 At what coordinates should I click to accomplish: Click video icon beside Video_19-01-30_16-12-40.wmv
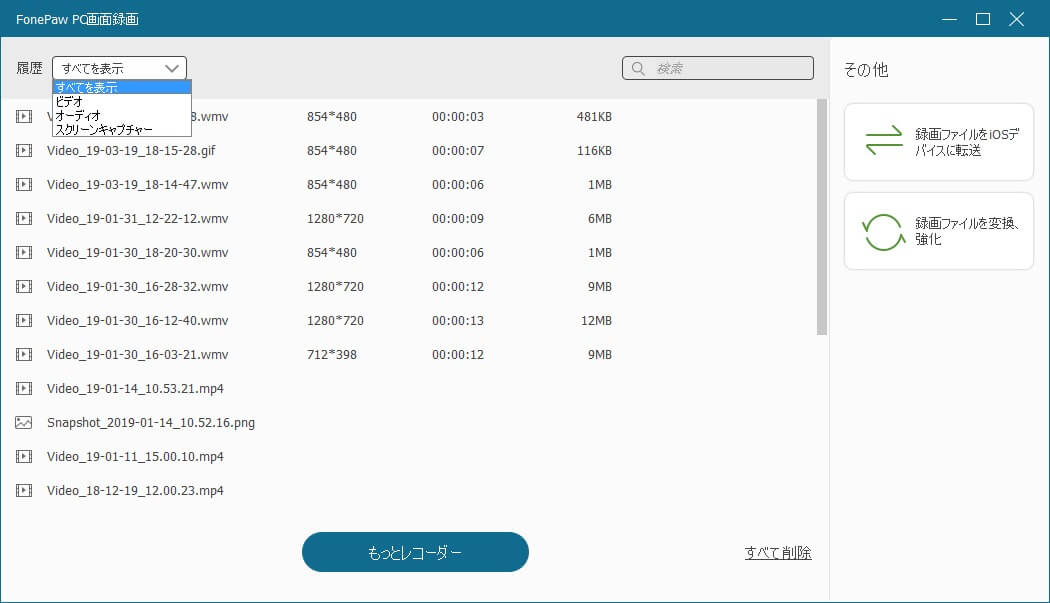click(24, 320)
